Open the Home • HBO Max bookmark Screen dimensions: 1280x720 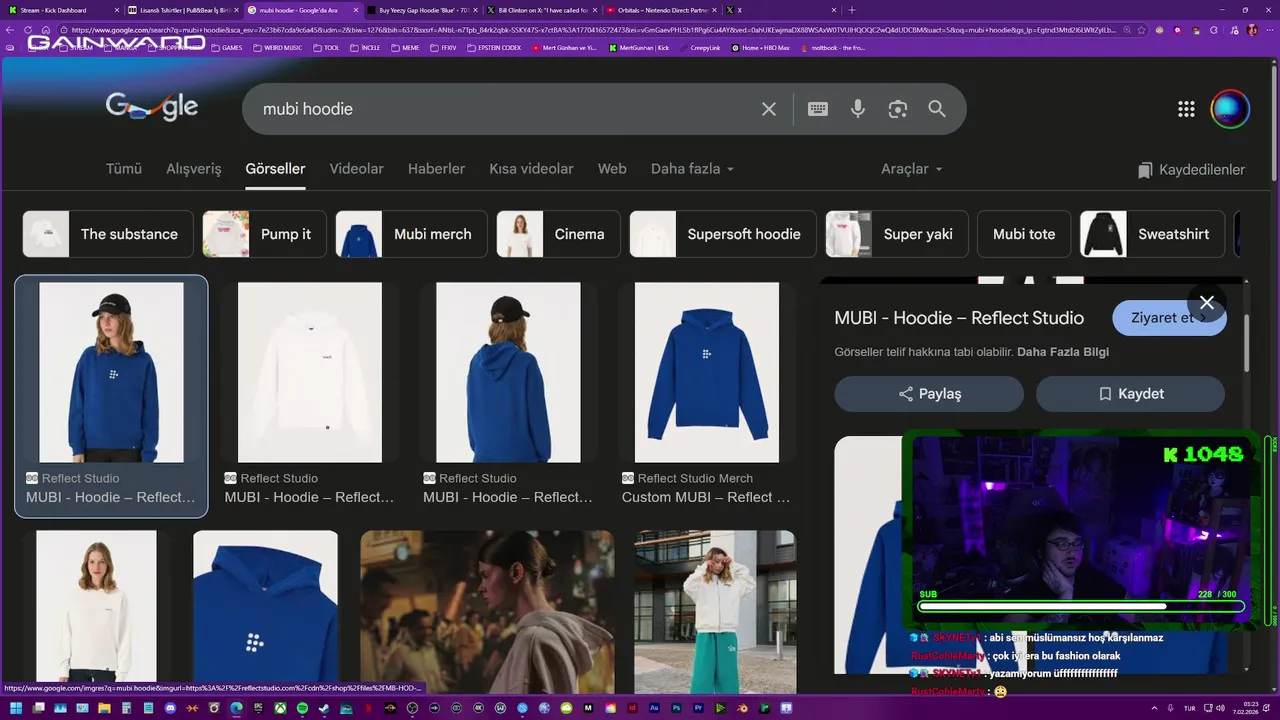[x=760, y=47]
